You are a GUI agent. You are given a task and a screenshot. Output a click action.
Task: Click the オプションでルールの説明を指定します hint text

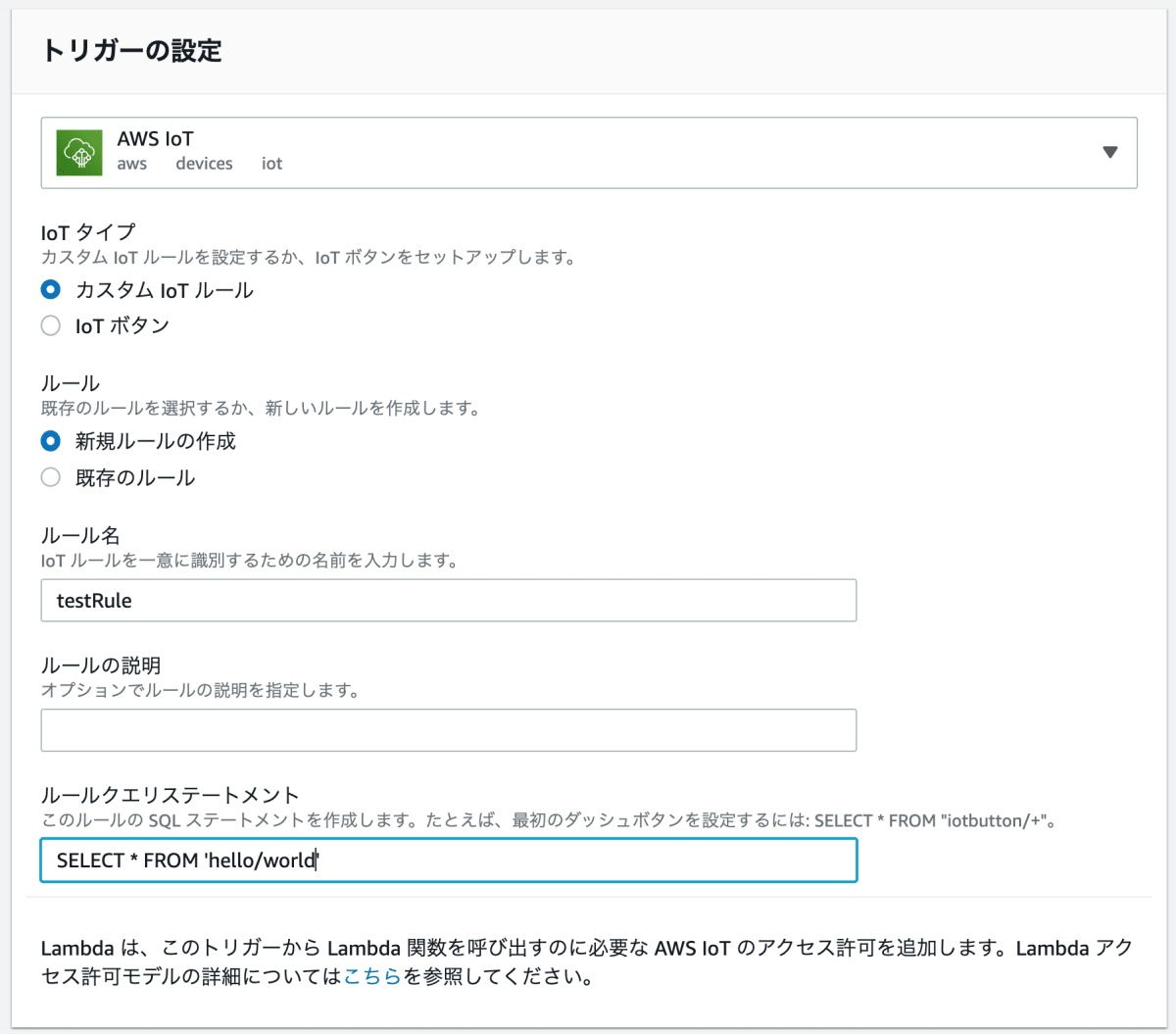tap(201, 691)
